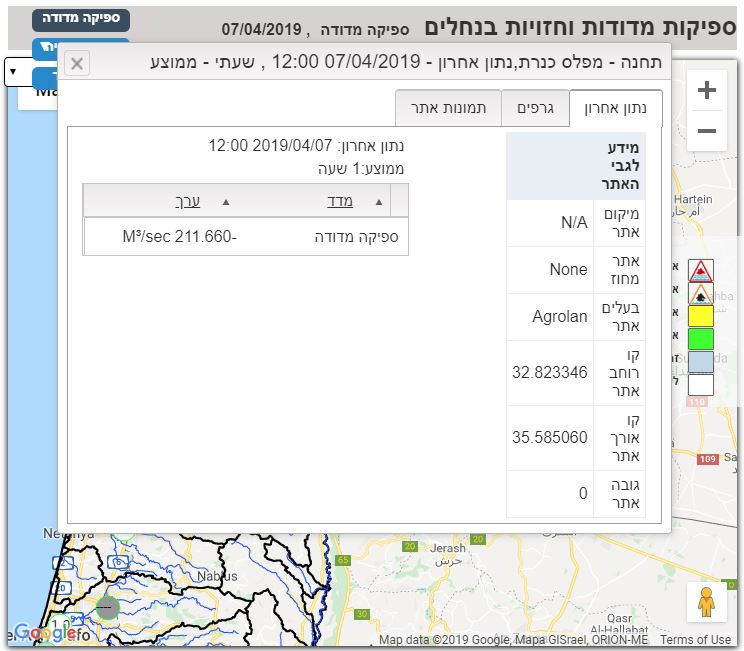
Task: Select the ספיקה מדודה table row
Action: tap(246, 236)
